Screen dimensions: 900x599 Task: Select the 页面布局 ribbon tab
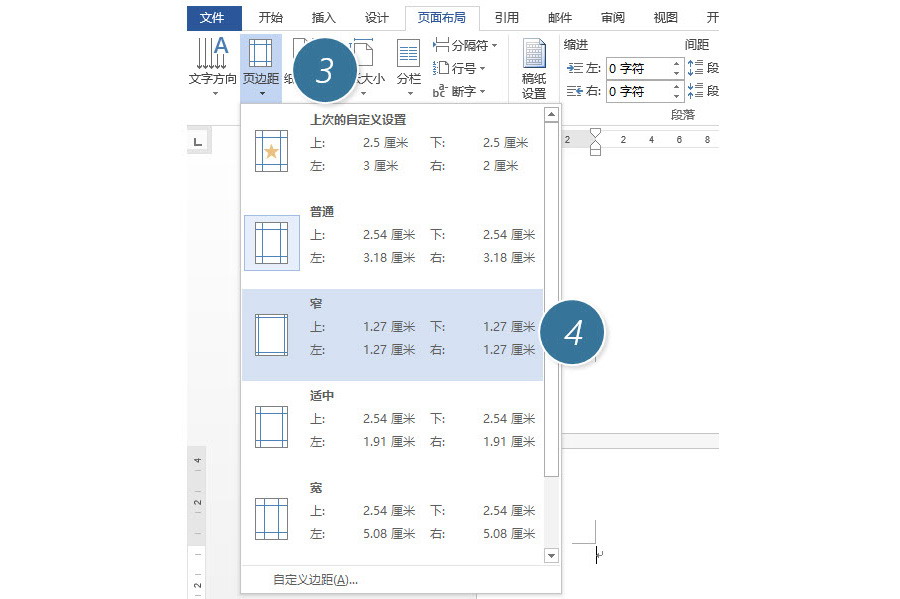click(441, 18)
